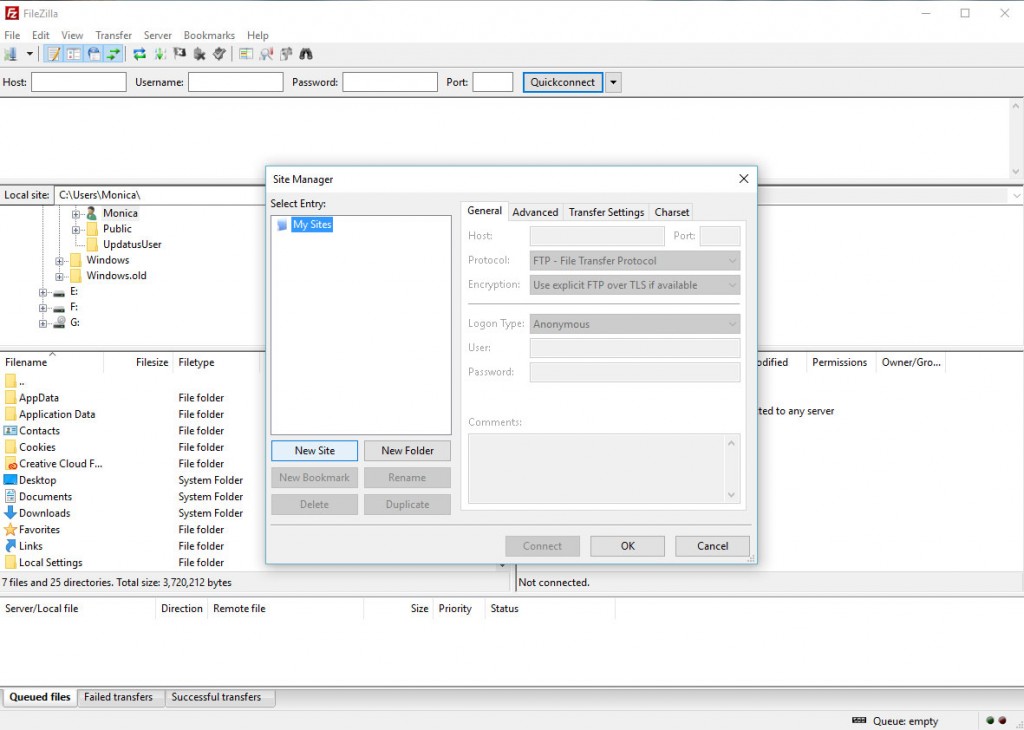Click the New Folder button
1024x730 pixels.
408,451
